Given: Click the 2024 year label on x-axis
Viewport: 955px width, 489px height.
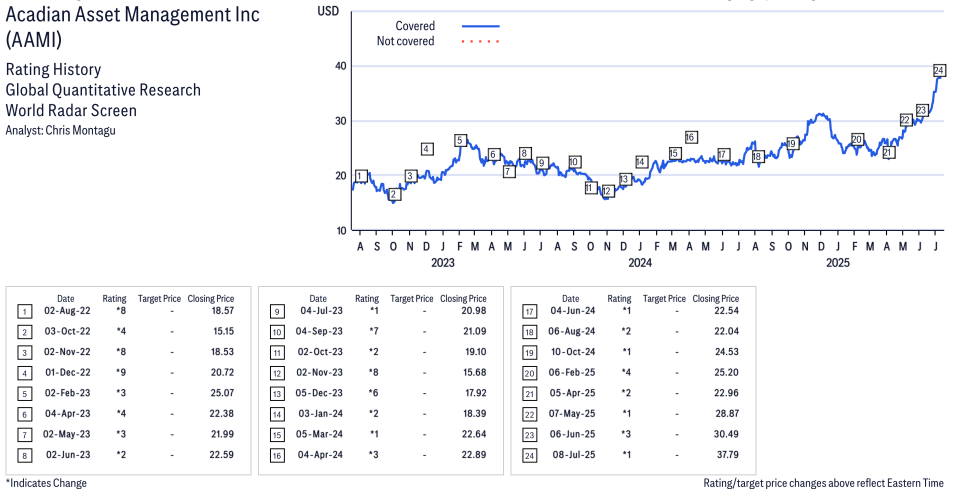Looking at the screenshot, I should tap(640, 263).
